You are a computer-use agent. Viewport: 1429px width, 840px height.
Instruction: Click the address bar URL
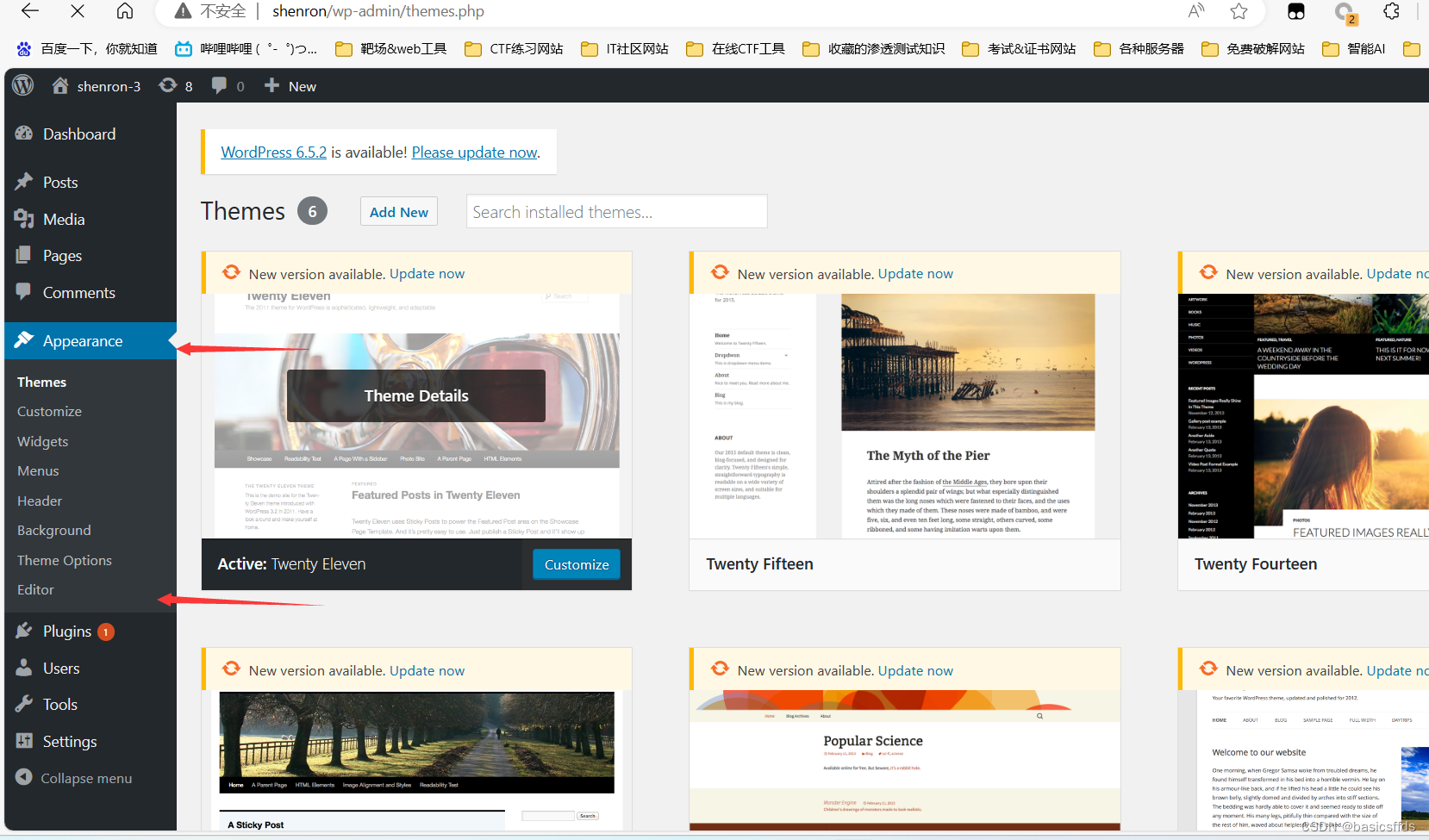(378, 11)
